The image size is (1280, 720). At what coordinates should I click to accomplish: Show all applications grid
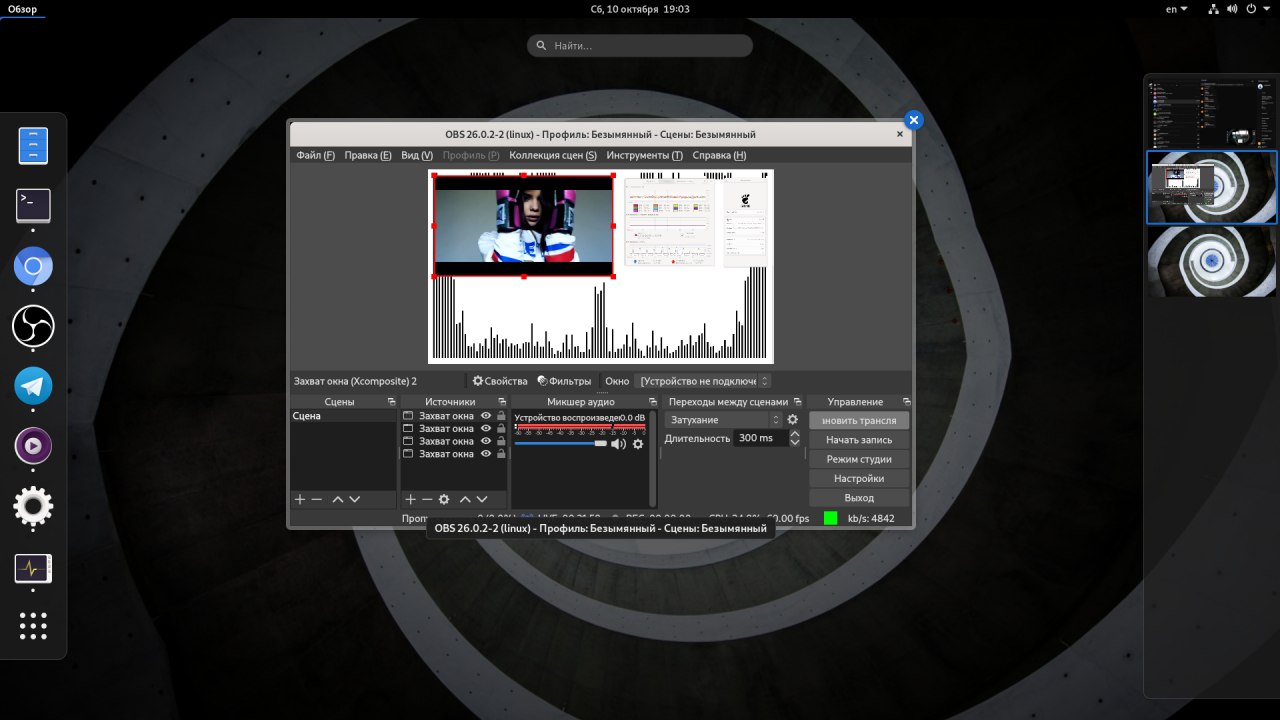click(33, 626)
